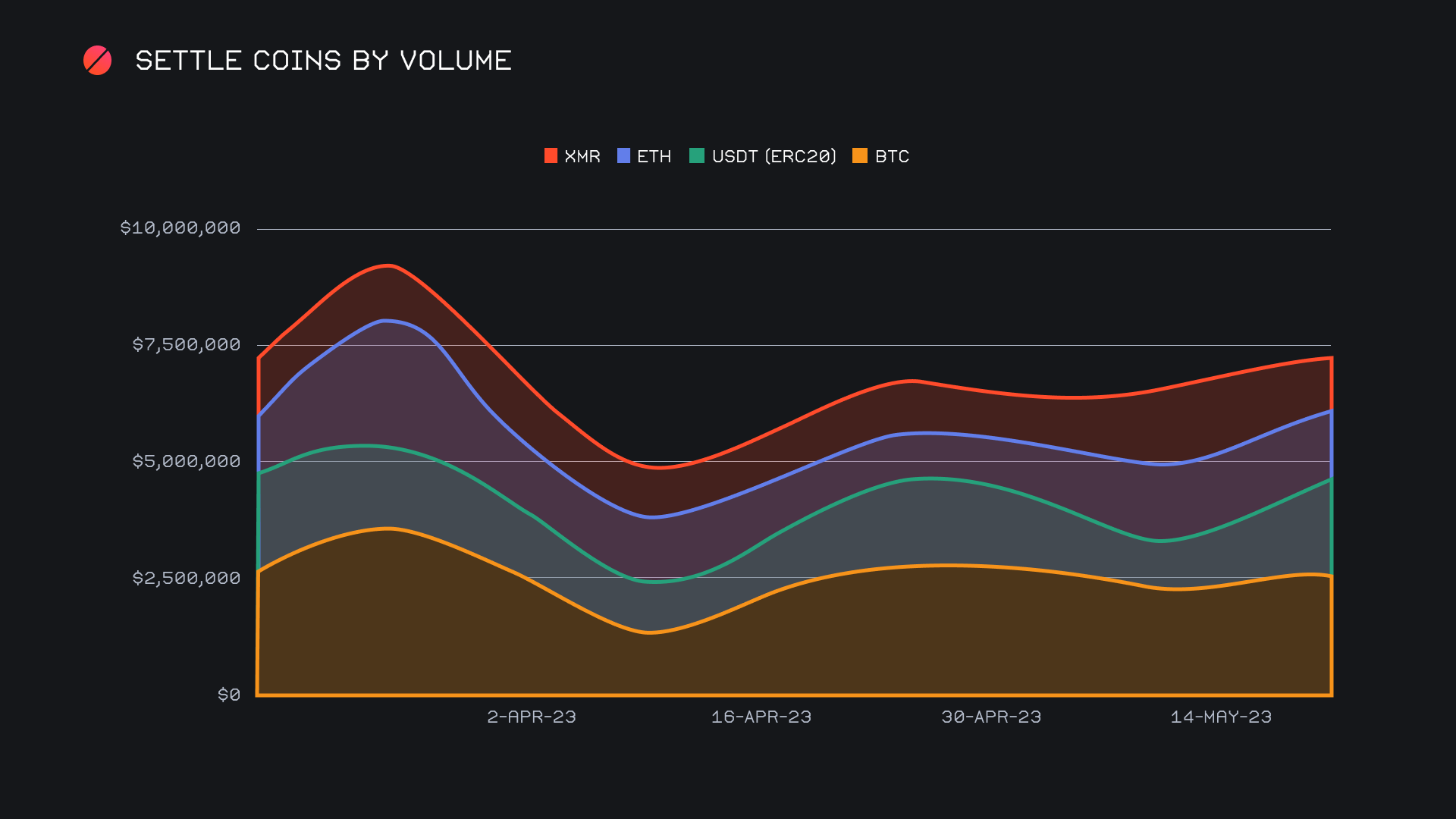Screen dimensions: 1456x819
Task: Click the BTC orange legend swatch
Action: click(x=860, y=156)
